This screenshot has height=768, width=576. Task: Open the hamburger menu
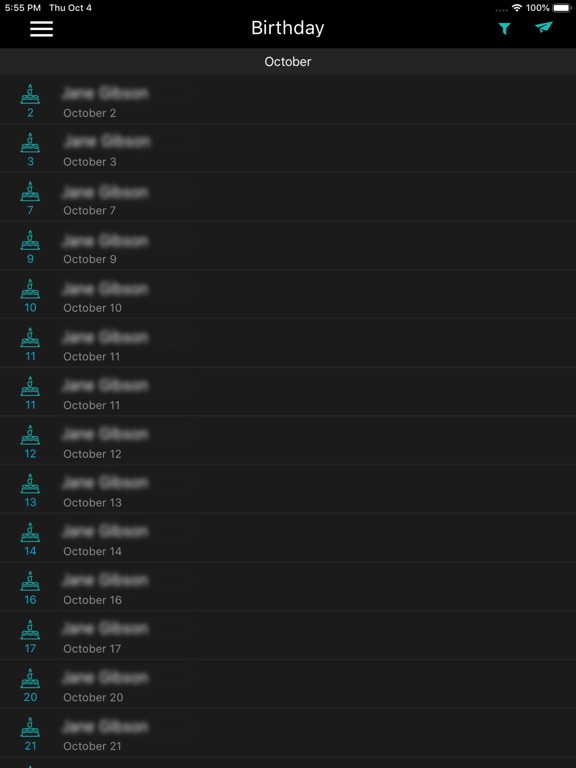pyautogui.click(x=41, y=29)
